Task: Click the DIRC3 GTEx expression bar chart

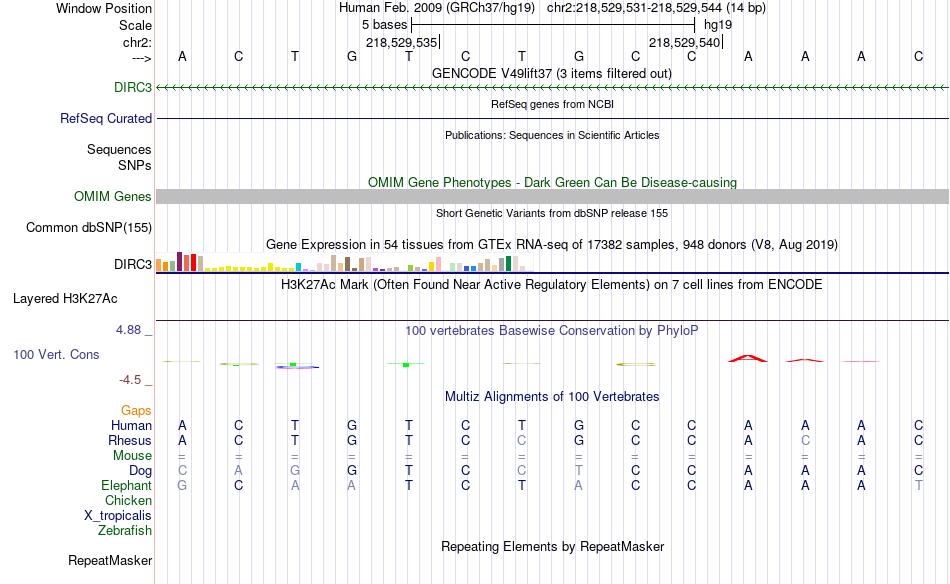Action: [344, 262]
